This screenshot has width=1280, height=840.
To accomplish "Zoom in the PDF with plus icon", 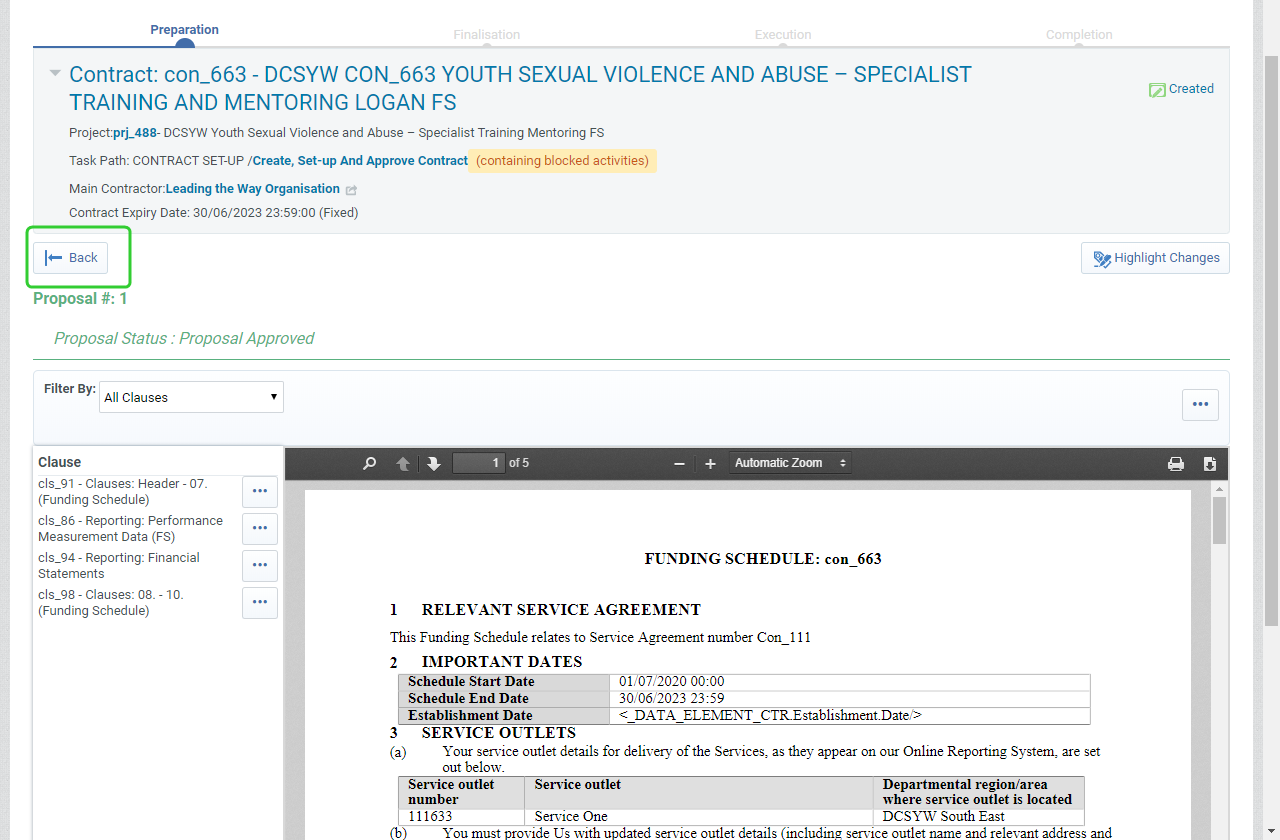I will pyautogui.click(x=710, y=464).
